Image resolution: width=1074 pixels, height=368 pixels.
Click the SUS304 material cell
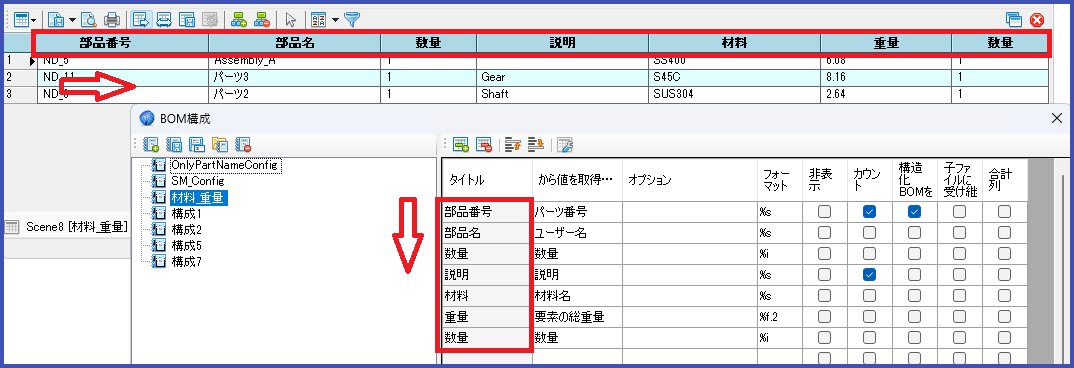pyautogui.click(x=734, y=94)
